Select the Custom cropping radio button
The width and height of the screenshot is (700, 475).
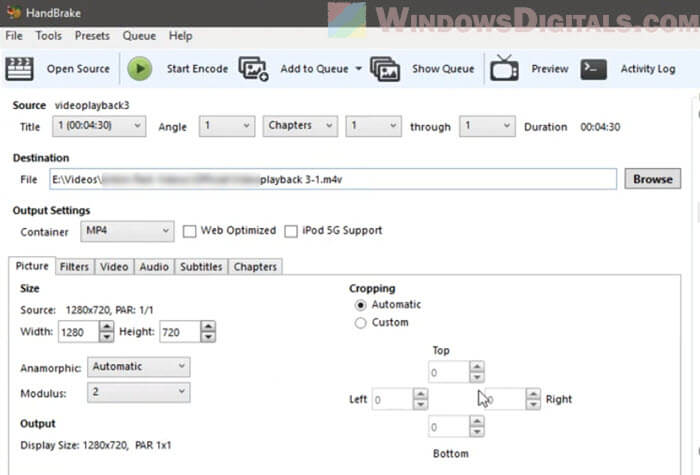tap(360, 323)
